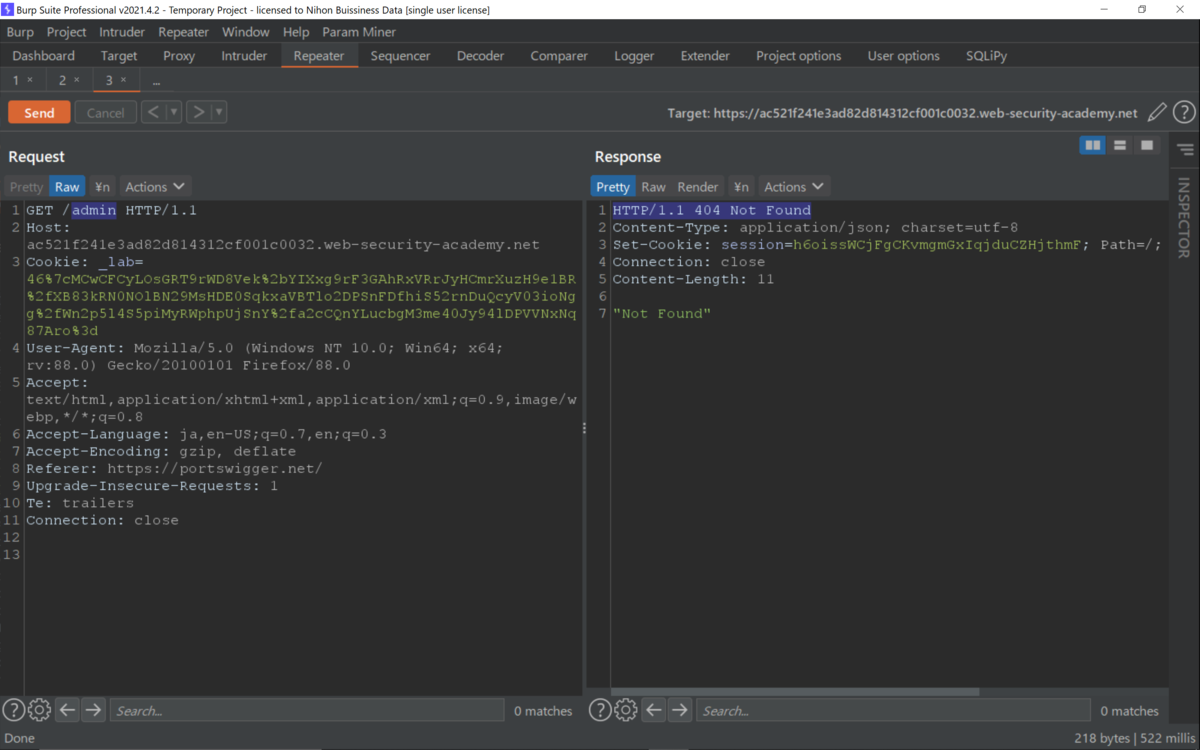Open the history forward dropdown arrow
Screen dimensions: 1200x750
pos(218,112)
